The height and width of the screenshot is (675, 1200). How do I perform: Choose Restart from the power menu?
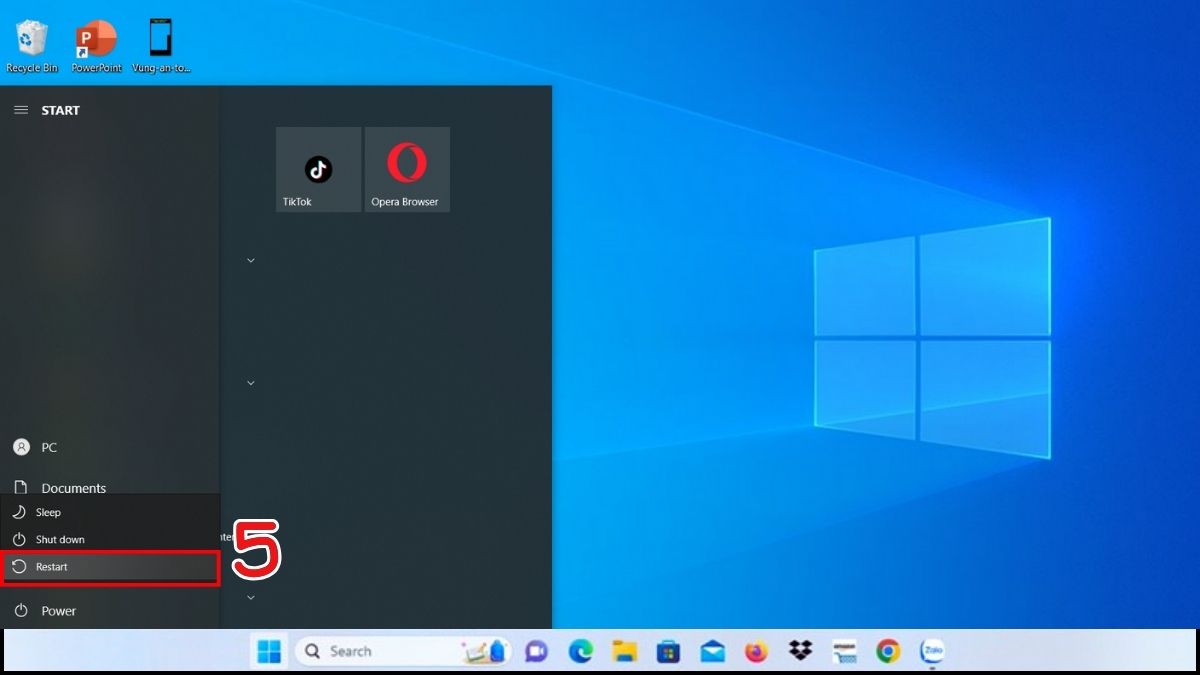pos(109,567)
